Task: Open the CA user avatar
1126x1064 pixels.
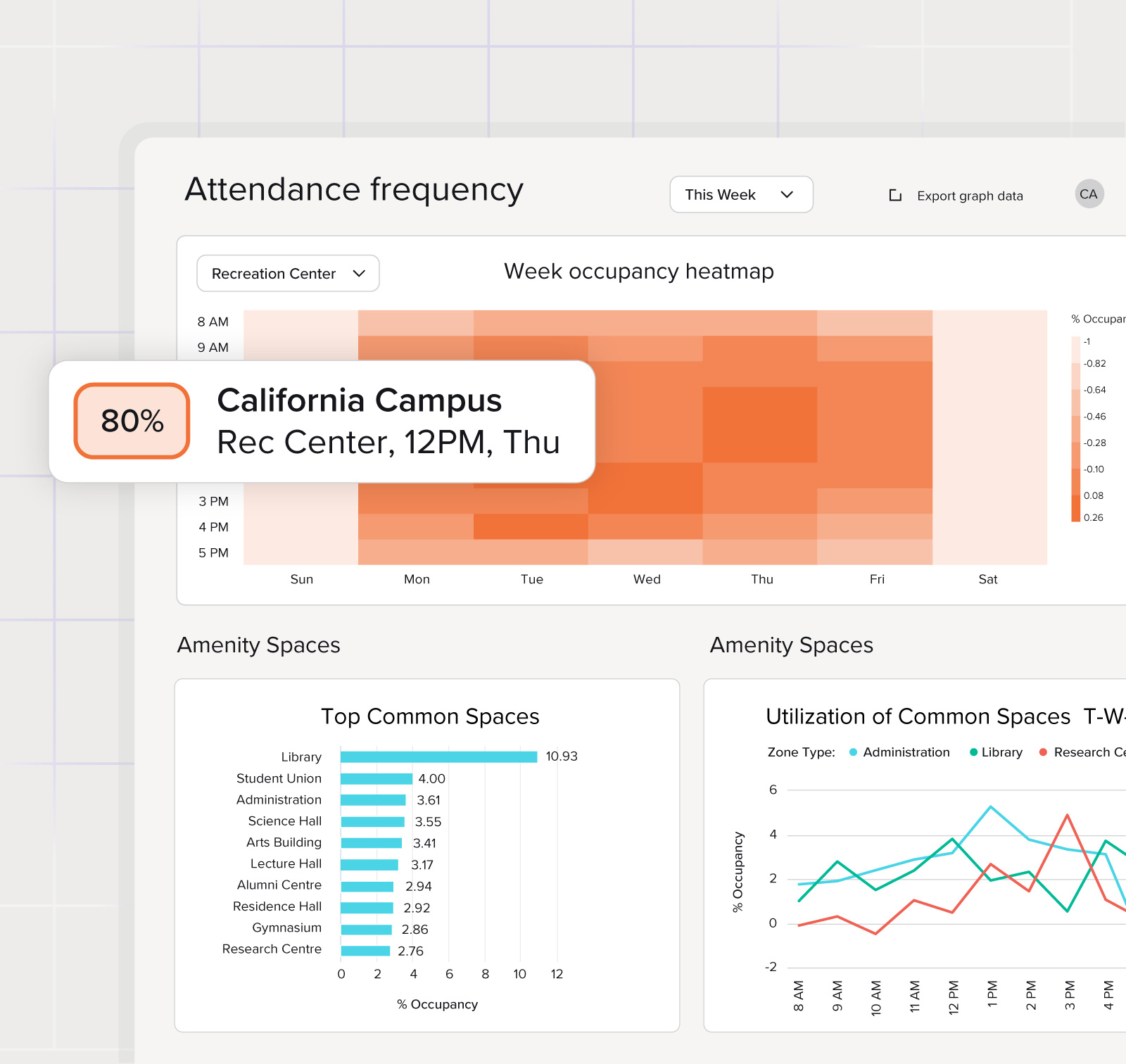Action: coord(1089,194)
